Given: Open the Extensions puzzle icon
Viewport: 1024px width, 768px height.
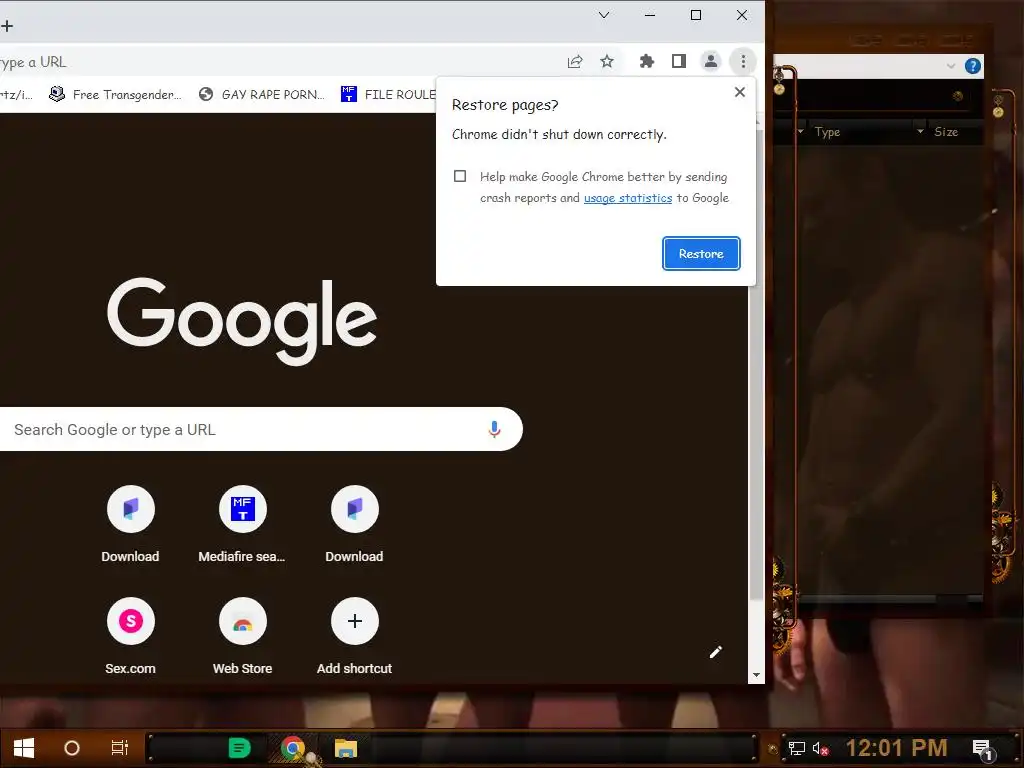Looking at the screenshot, I should click(x=647, y=61).
